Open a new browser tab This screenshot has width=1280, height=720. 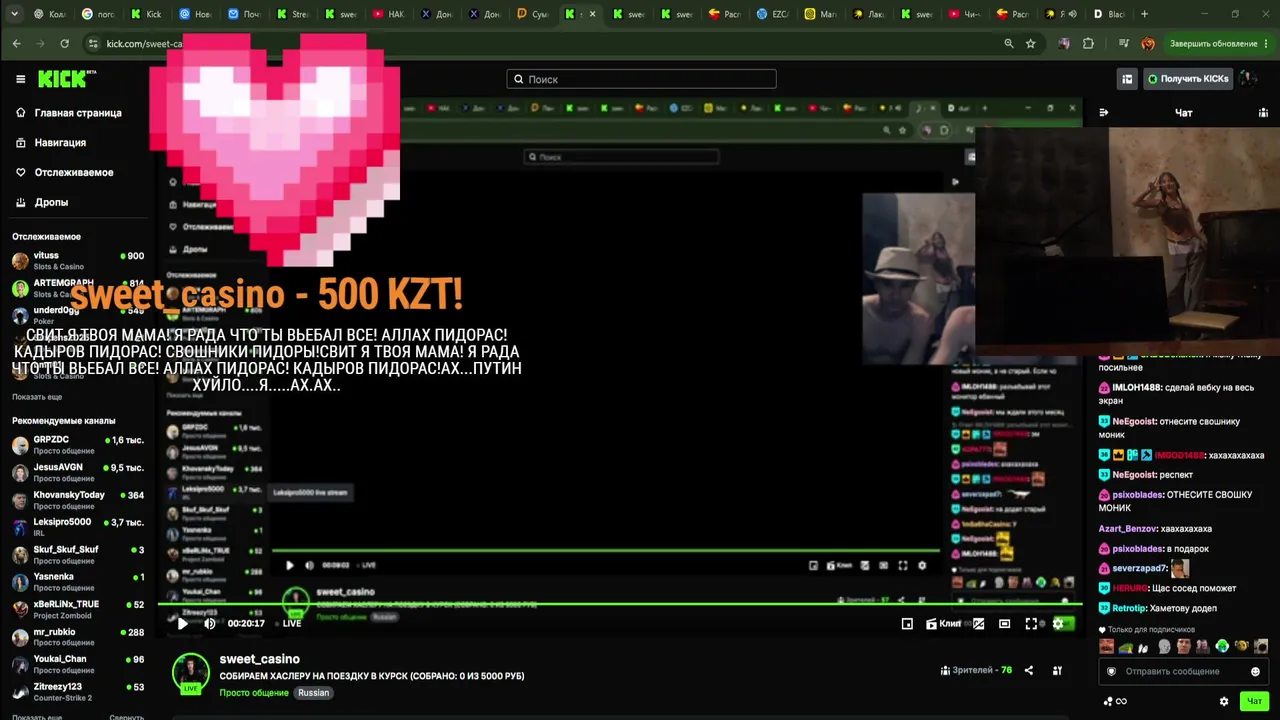[1145, 14]
